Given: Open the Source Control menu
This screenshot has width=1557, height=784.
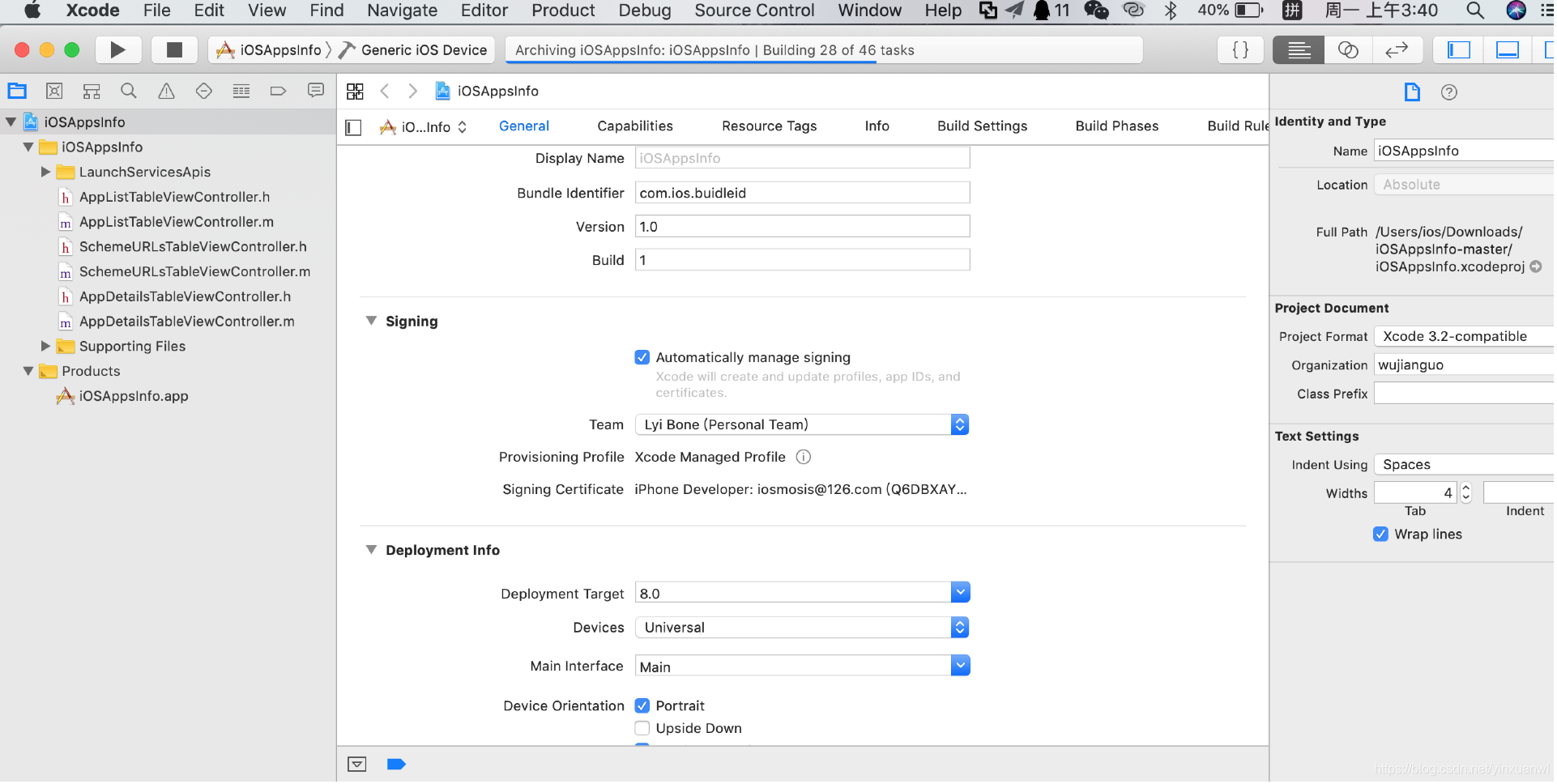Looking at the screenshot, I should pos(754,11).
